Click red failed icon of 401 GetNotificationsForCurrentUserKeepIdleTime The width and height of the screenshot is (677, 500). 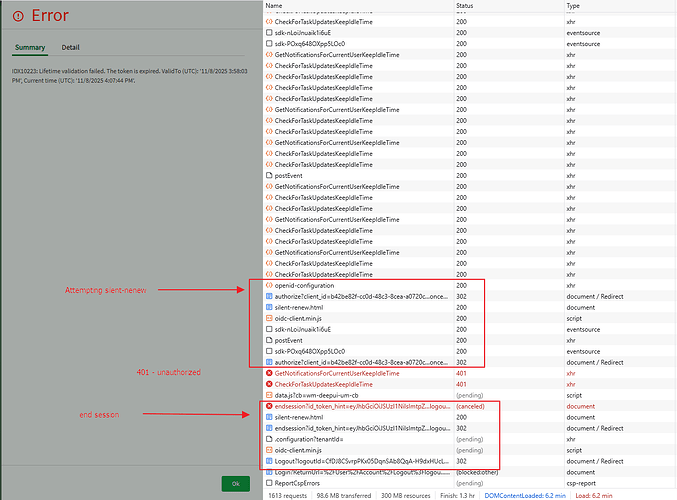[x=269, y=373]
